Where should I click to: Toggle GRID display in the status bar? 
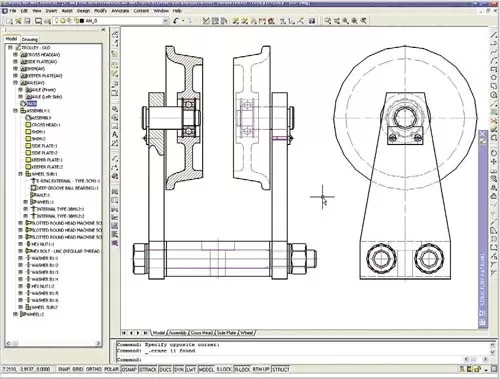[78, 369]
